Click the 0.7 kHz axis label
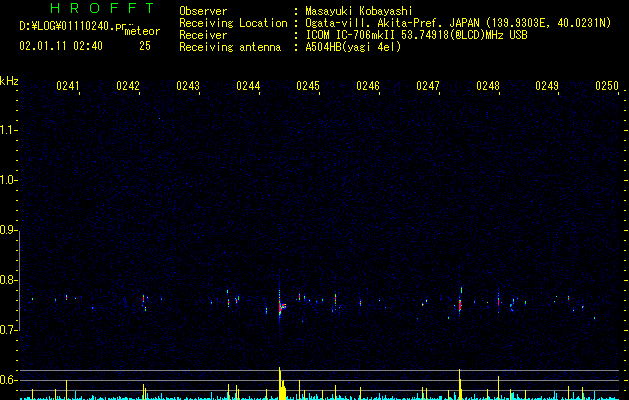The width and height of the screenshot is (629, 400). 8,330
